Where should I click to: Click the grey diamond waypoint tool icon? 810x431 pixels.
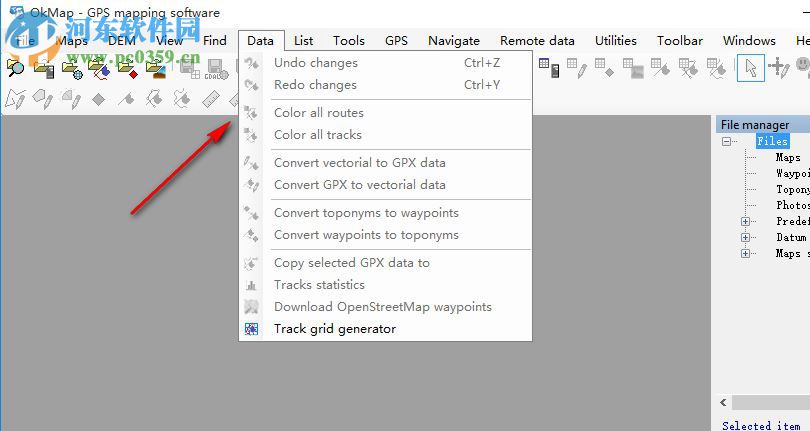pyautogui.click(x=98, y=99)
